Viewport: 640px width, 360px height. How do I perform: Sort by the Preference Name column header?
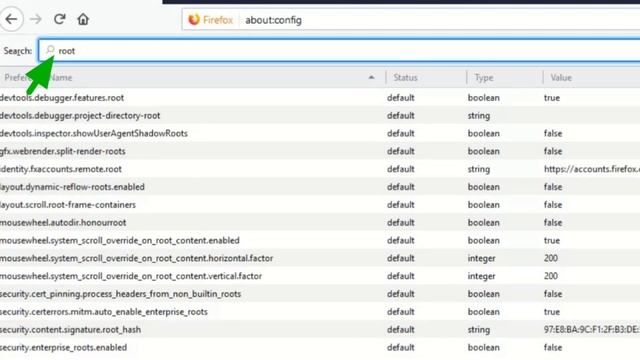point(192,78)
